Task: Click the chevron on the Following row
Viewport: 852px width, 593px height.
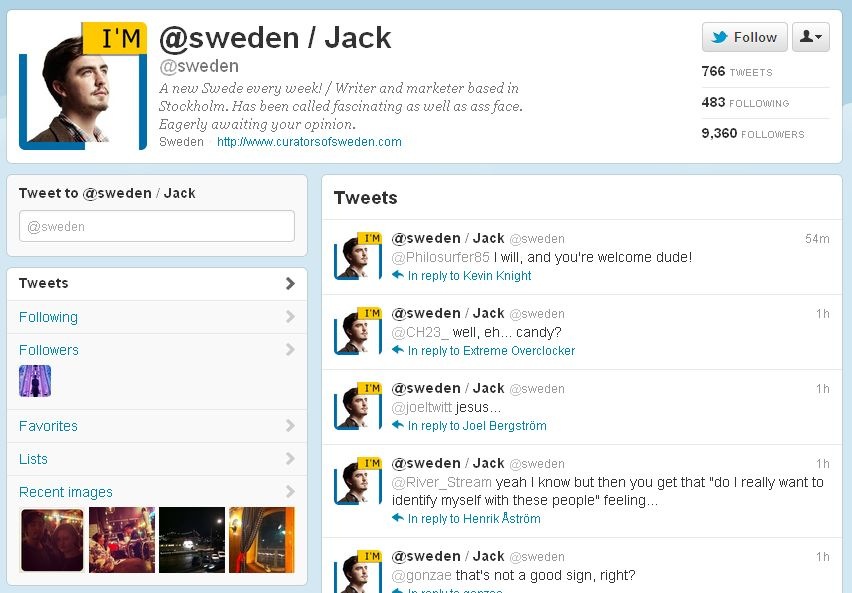Action: click(x=290, y=316)
